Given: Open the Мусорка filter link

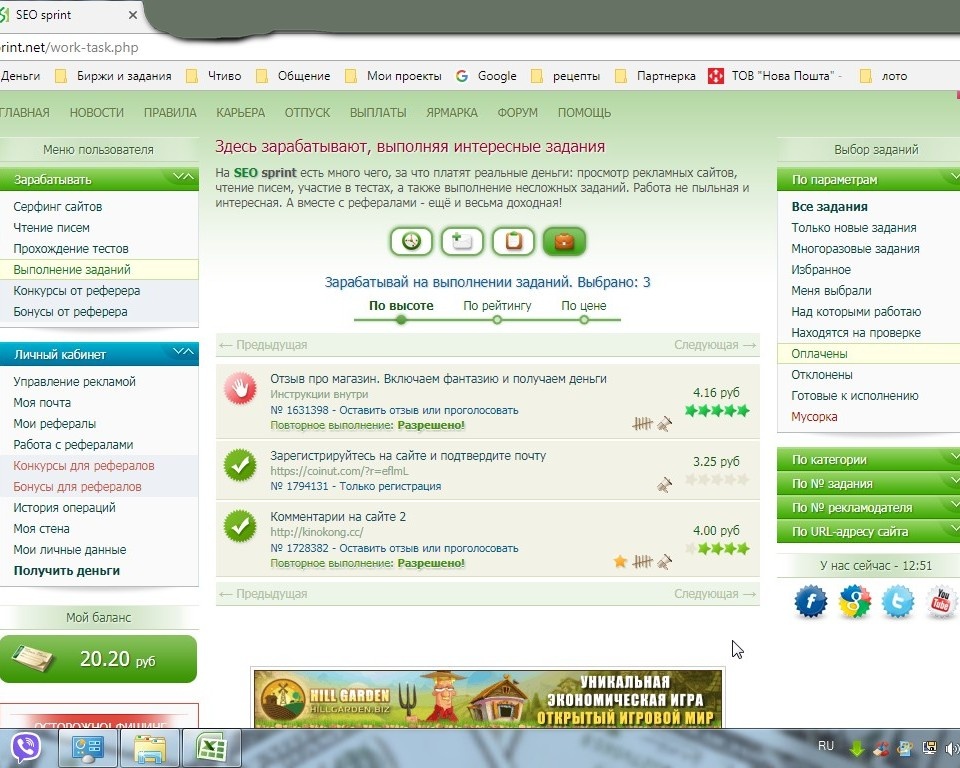Looking at the screenshot, I should 814,416.
